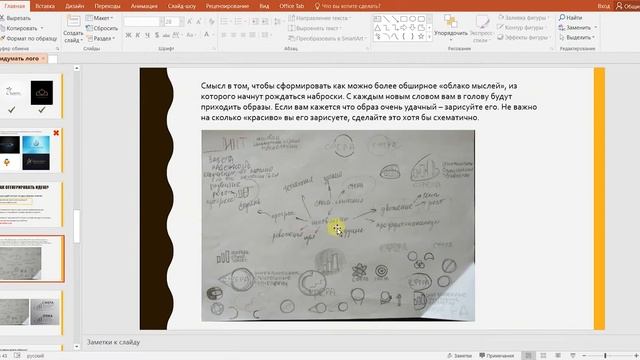Click Преобразовать в SmartArt
Image resolution: width=640 pixels, height=360 pixels.
(x=327, y=38)
